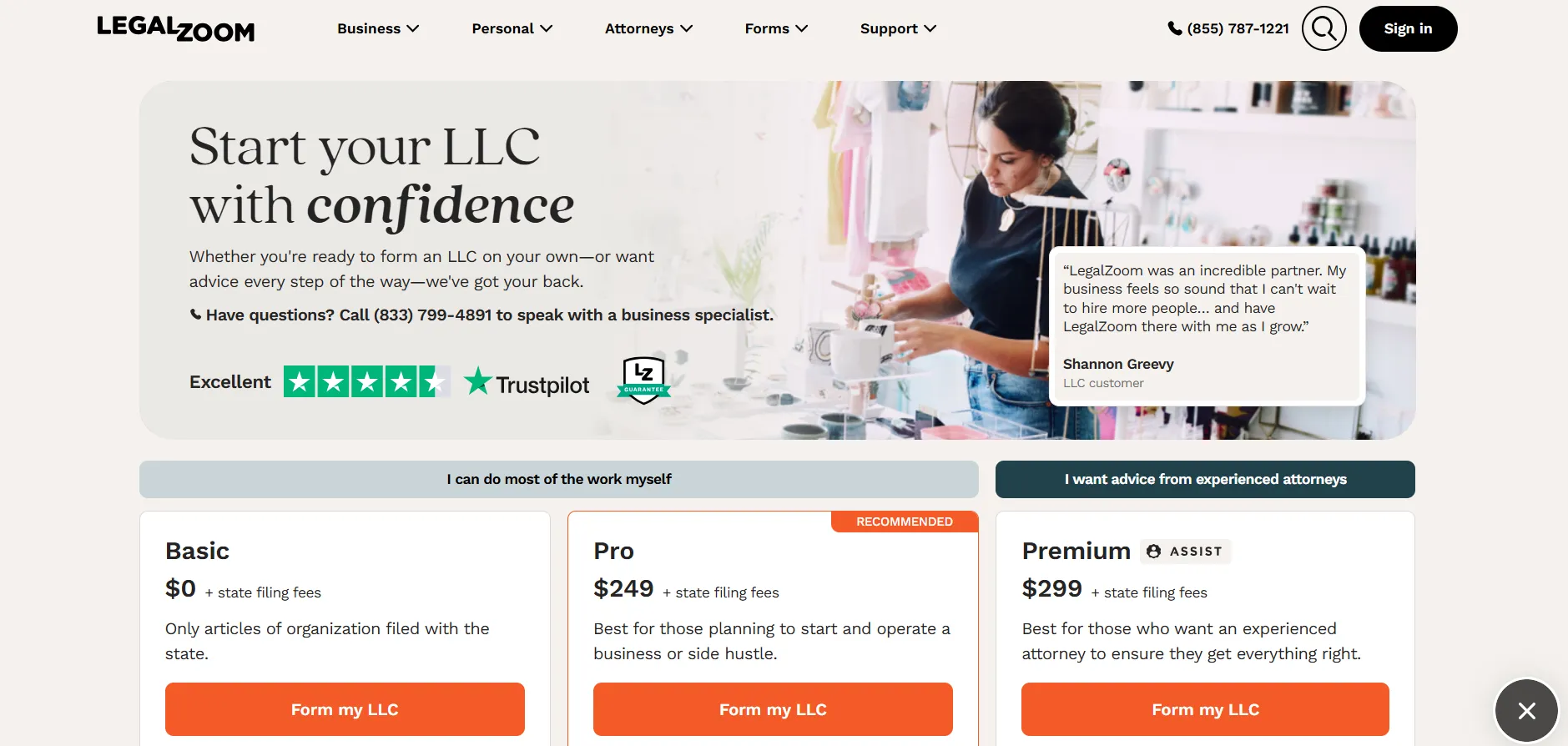The width and height of the screenshot is (1568, 746).
Task: Click the LegalZoom logo
Action: tap(175, 29)
